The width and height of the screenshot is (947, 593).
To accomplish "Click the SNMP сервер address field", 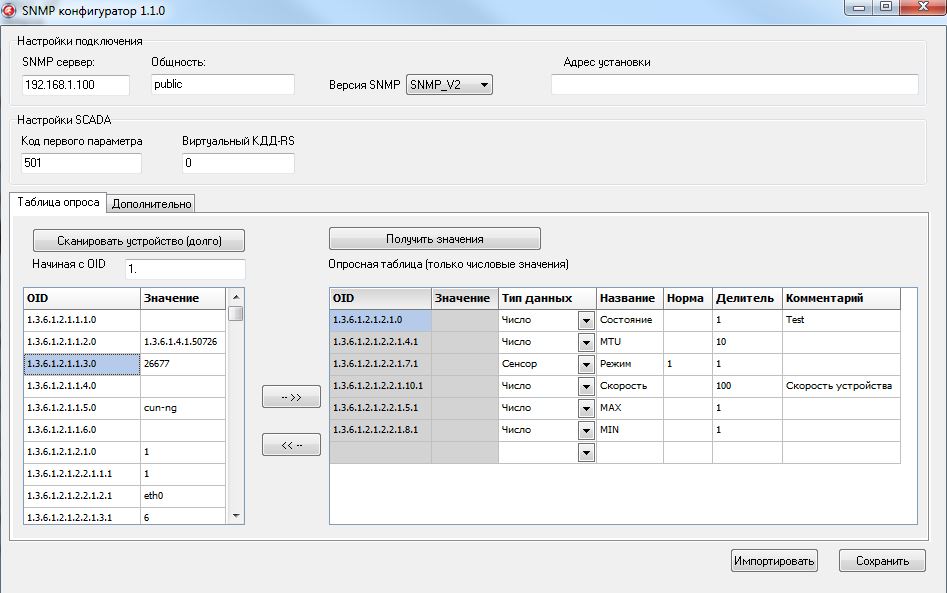I will pos(76,85).
